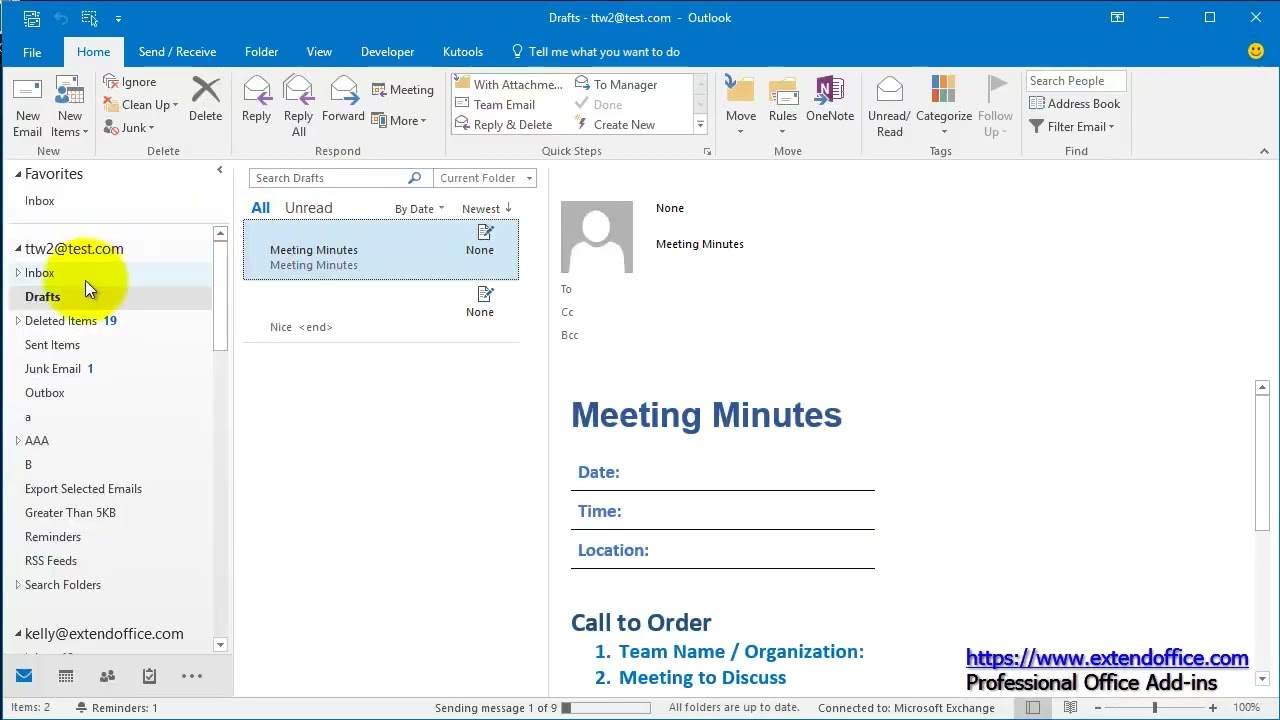Screen dimensions: 1280x720
Task: Select the Sent Items folder
Action: (x=52, y=345)
